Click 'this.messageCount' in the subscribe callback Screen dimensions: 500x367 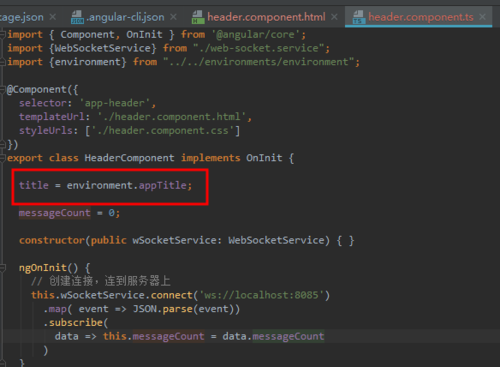(x=153, y=336)
